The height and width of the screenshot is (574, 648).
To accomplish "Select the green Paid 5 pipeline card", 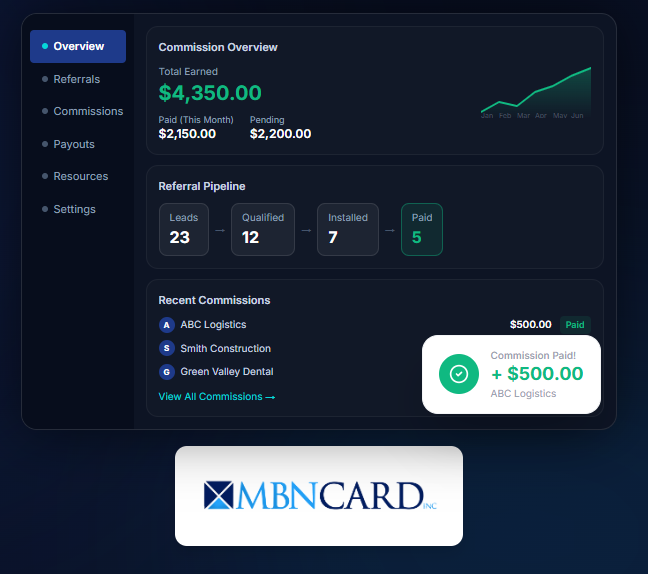I will coord(422,229).
